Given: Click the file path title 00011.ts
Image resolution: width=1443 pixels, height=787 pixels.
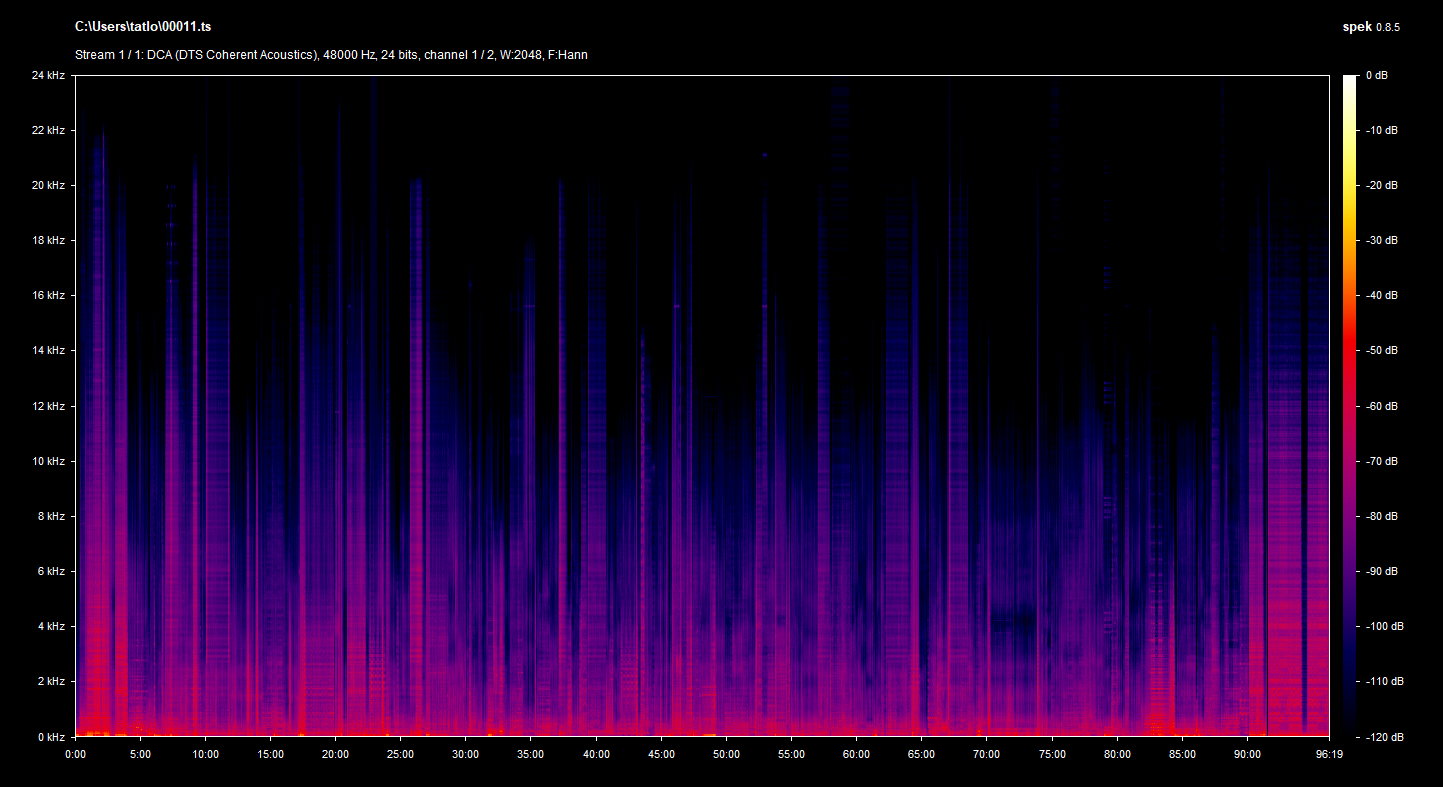Looking at the screenshot, I should coord(142,27).
